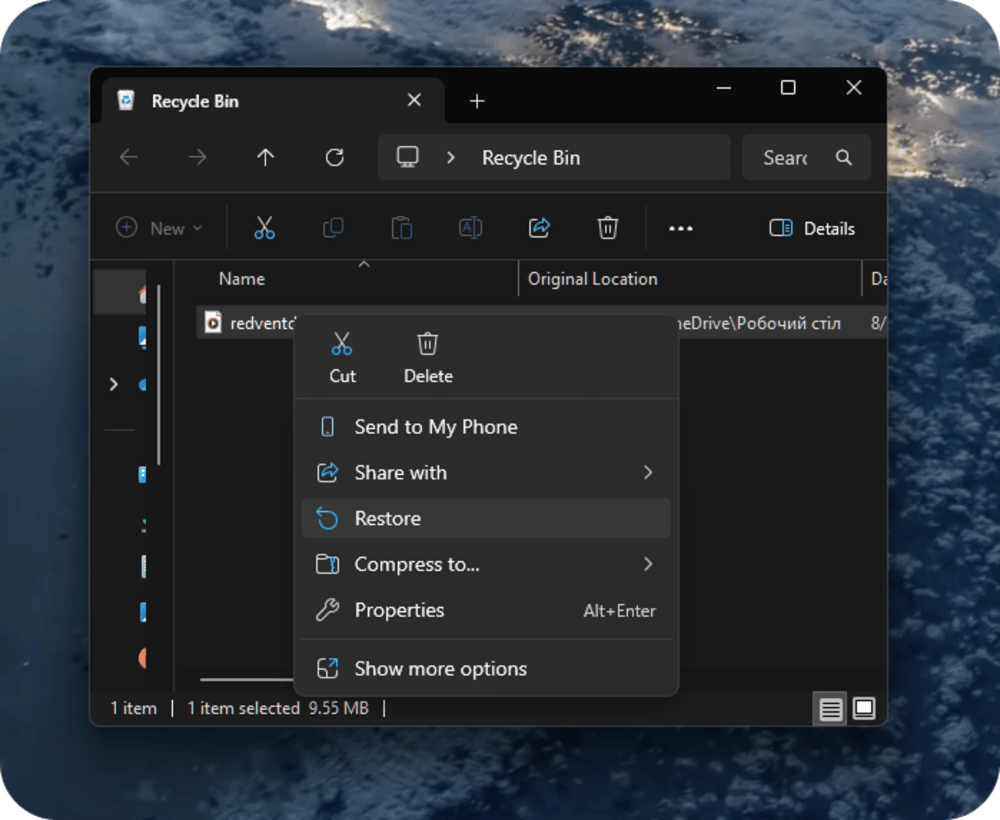This screenshot has height=820, width=1000.
Task: Select Show more options
Action: pos(440,669)
